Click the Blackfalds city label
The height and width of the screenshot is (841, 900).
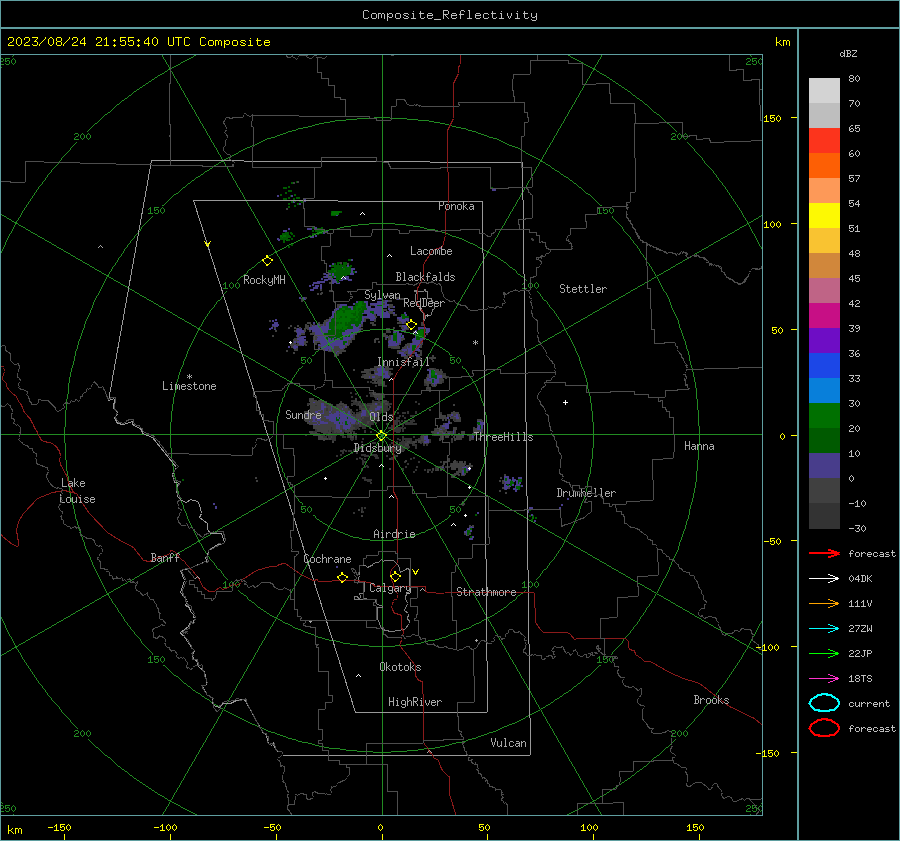(425, 277)
